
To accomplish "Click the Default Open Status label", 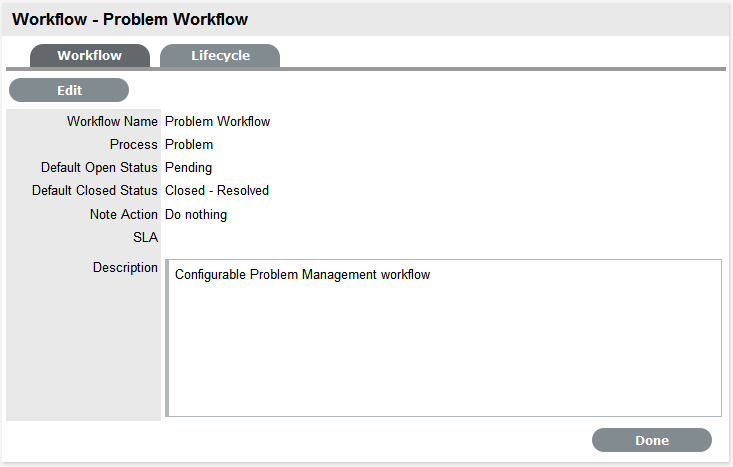I will pos(99,168).
